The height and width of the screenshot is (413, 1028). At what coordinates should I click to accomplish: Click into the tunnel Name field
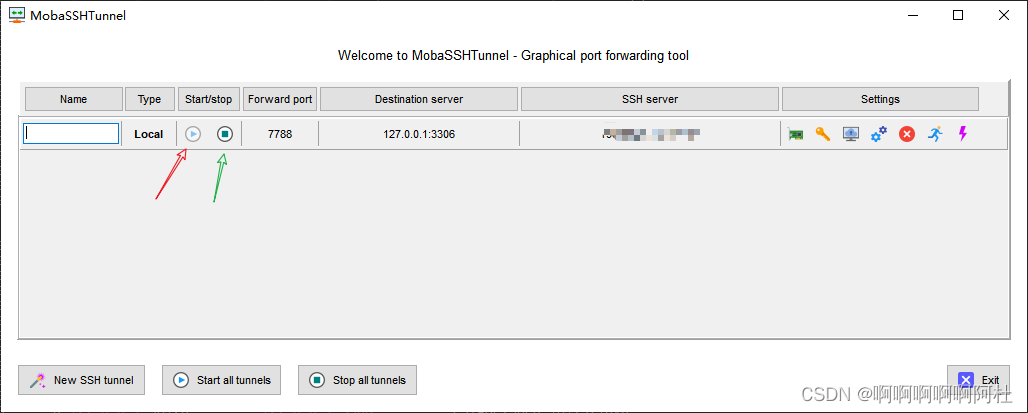coord(71,134)
